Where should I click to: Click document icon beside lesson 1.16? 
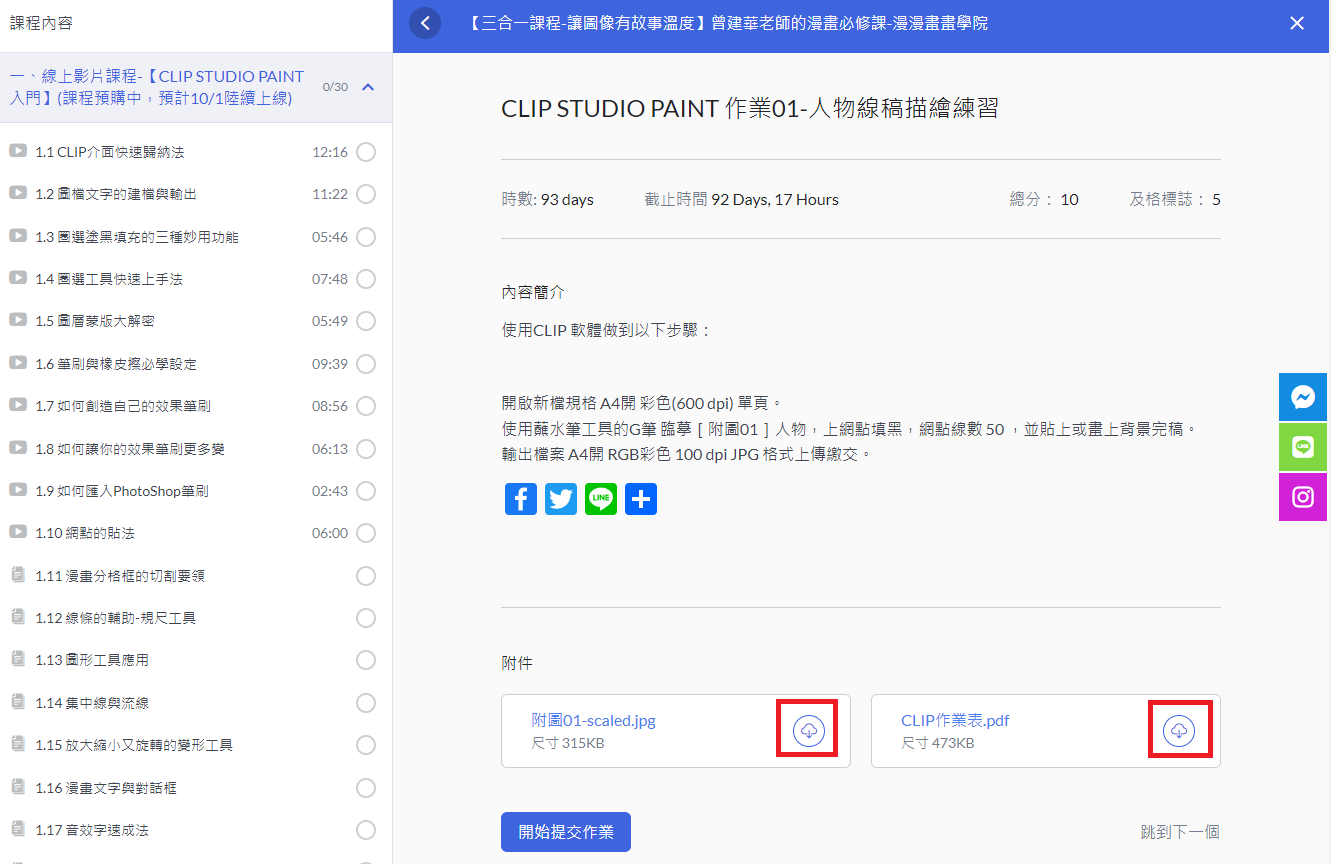tap(17, 787)
